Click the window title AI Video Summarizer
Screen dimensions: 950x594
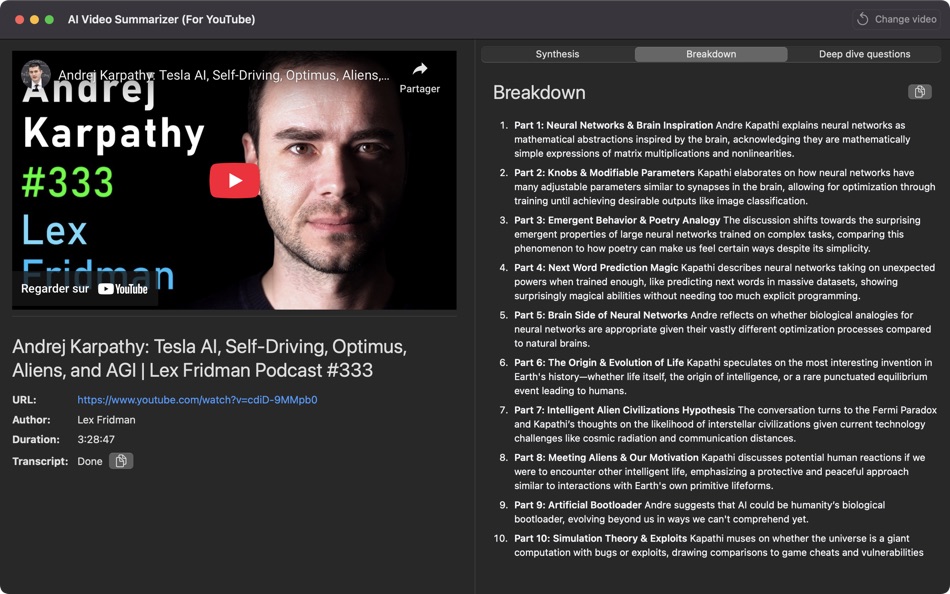161,19
